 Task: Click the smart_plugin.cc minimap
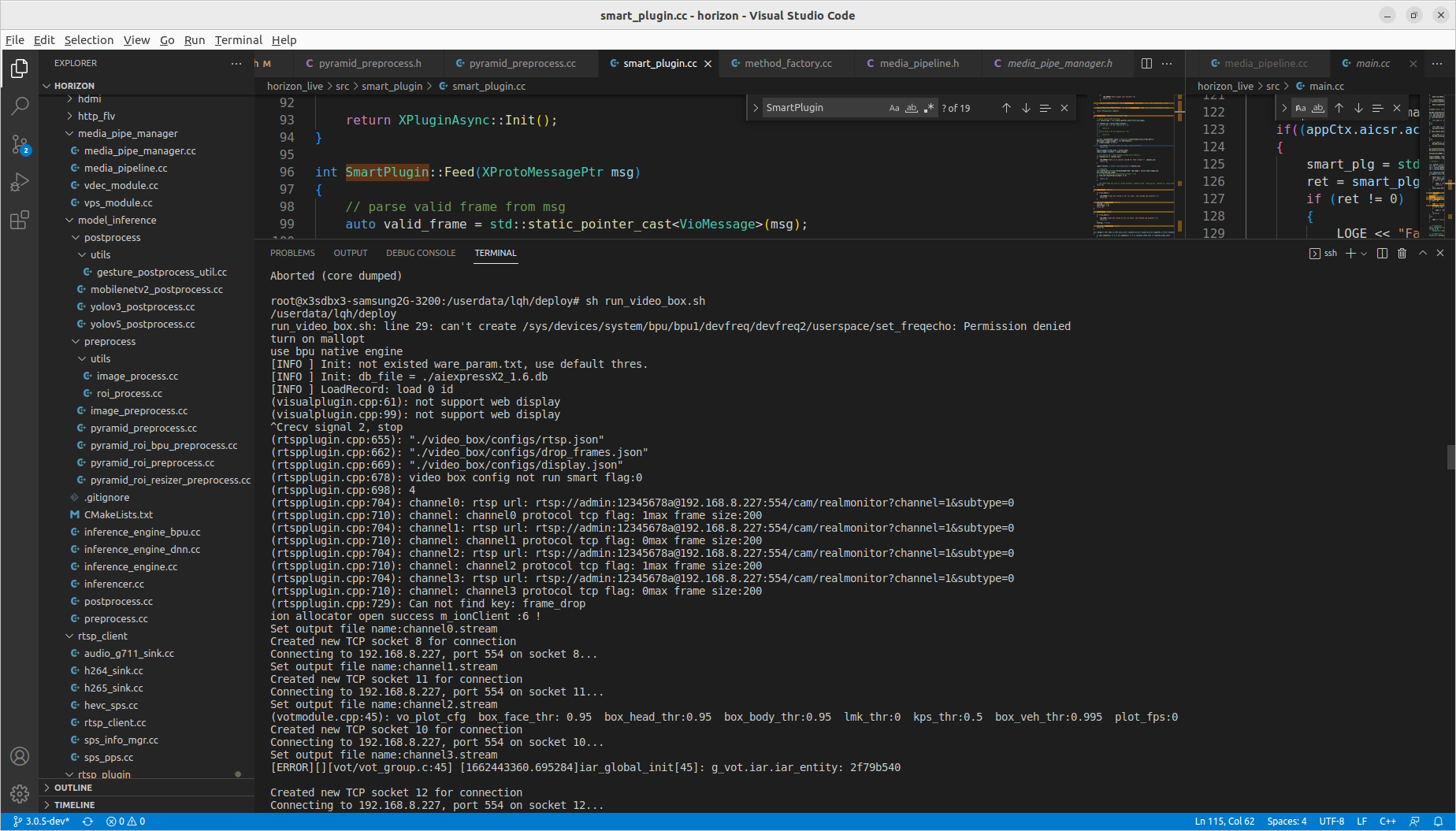coord(1135,166)
